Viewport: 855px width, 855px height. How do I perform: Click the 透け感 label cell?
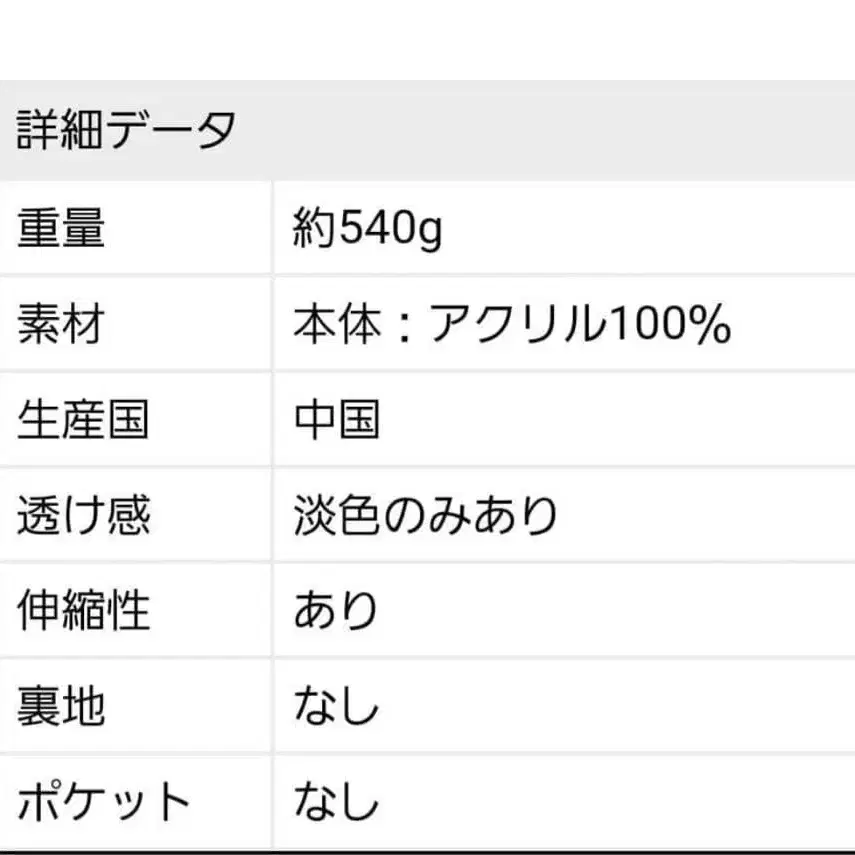coord(83,515)
